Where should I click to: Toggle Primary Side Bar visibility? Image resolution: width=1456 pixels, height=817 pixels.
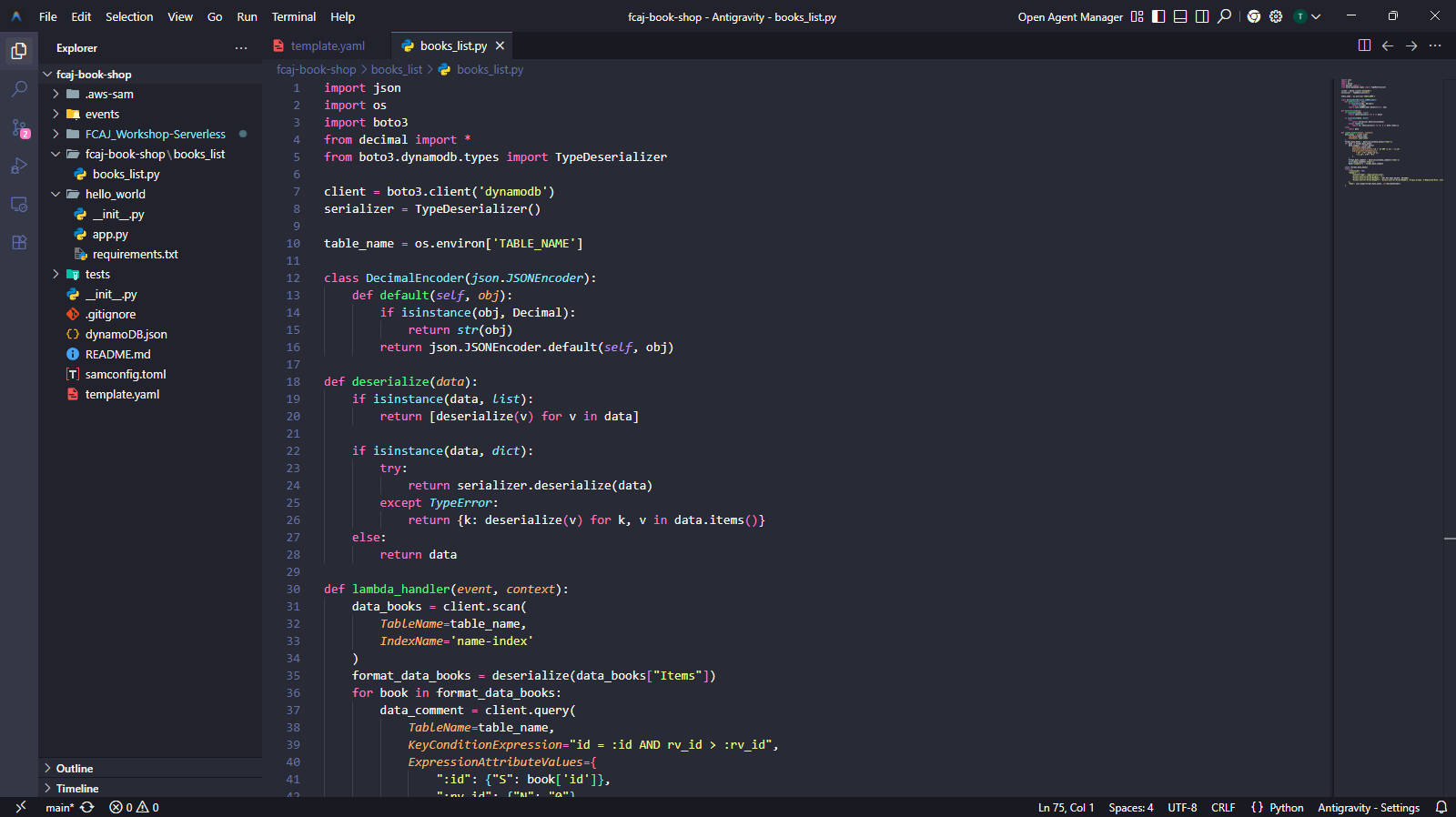[x=1158, y=16]
